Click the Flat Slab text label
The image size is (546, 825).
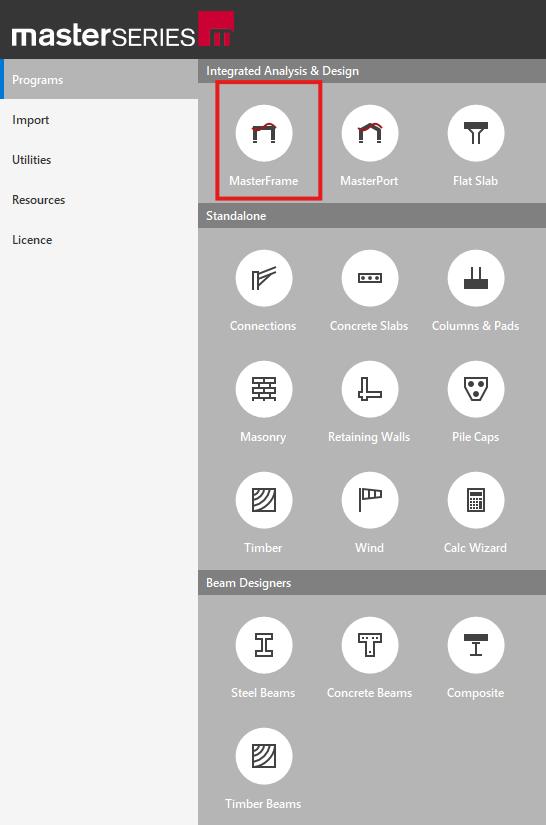coord(476,181)
